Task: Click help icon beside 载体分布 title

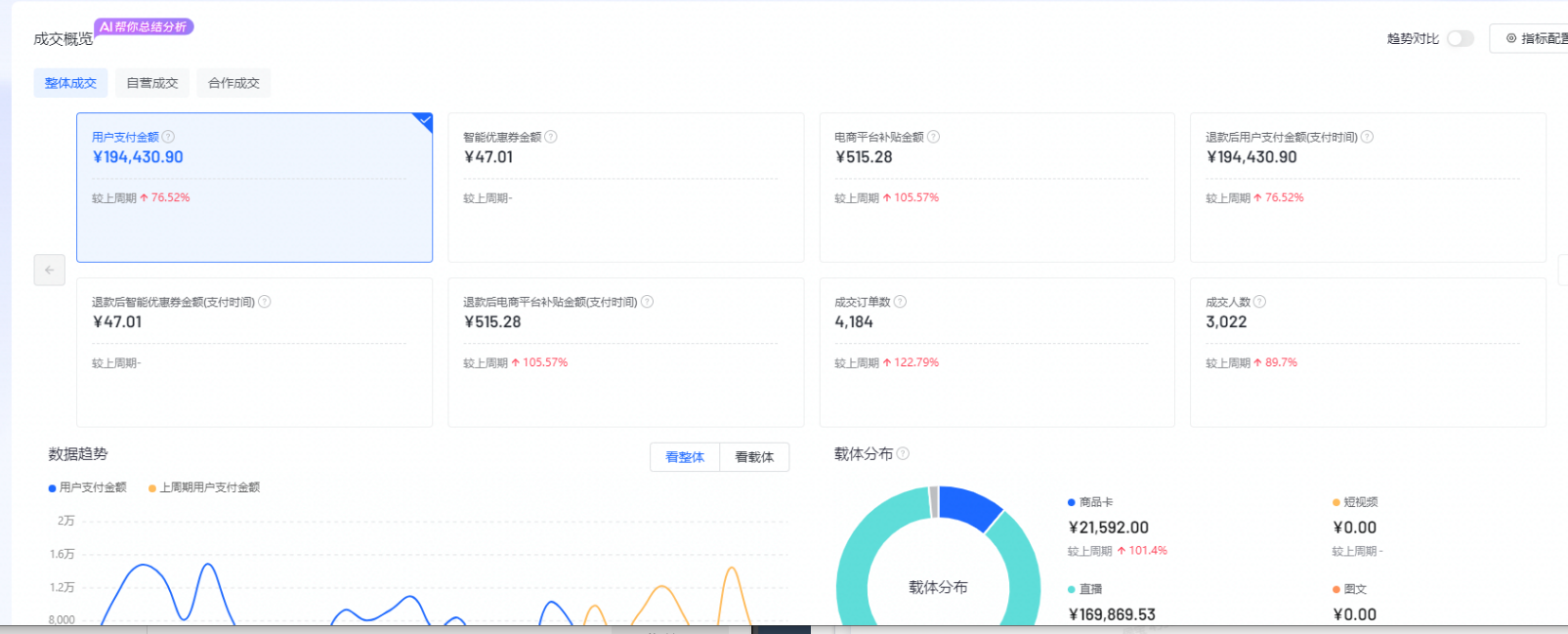Action: [903, 453]
